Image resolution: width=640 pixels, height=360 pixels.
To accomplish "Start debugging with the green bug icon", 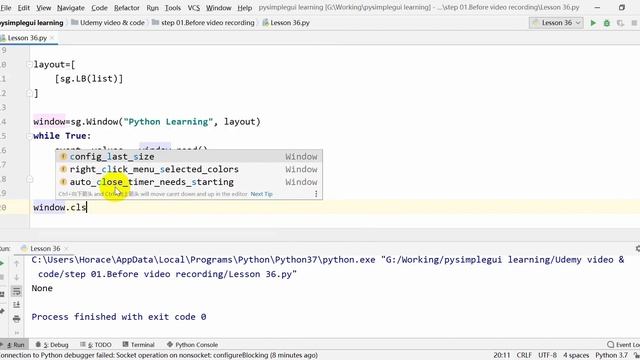I will [607, 23].
